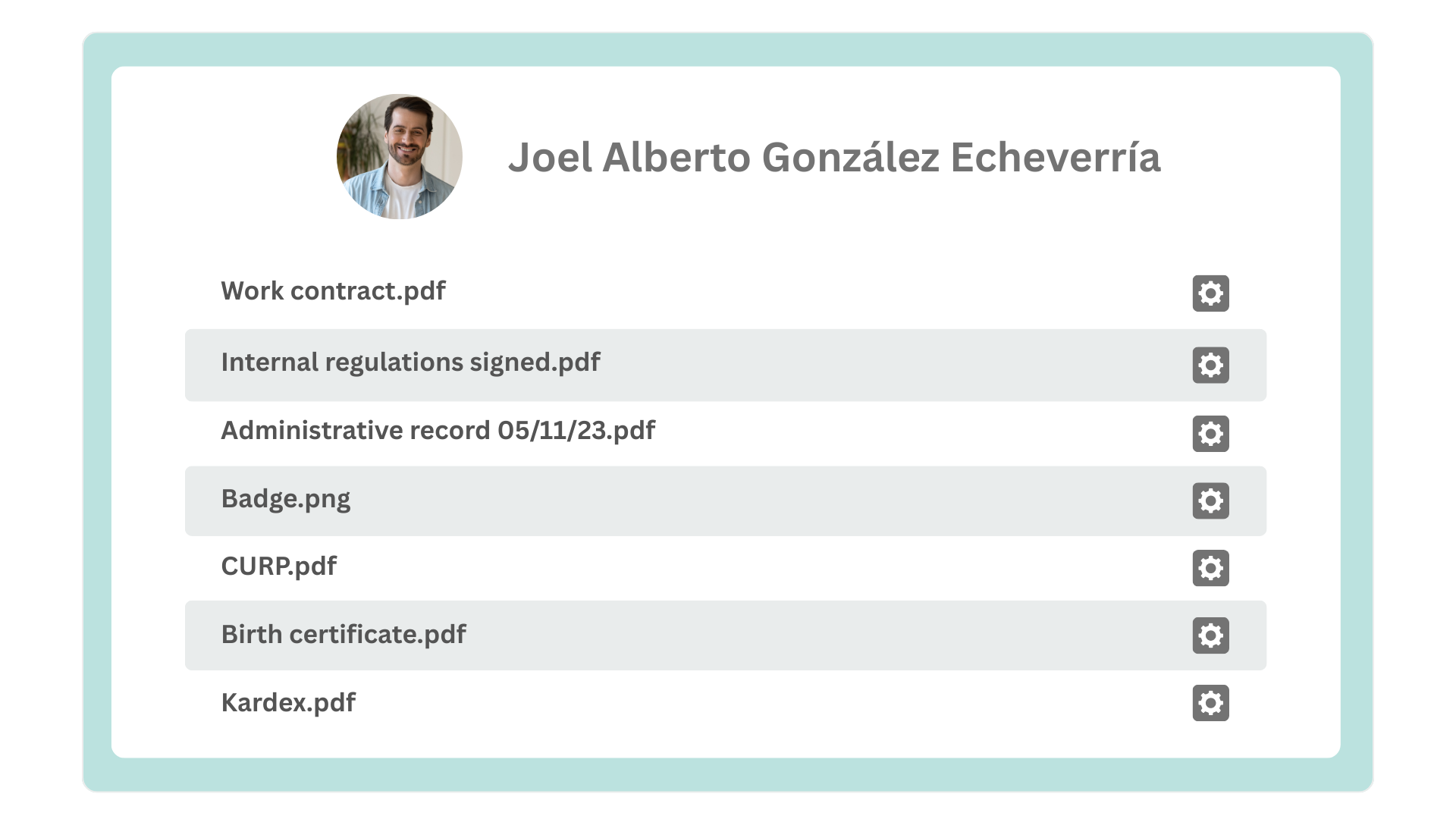Open the Kardex.pdf file

coord(288,703)
